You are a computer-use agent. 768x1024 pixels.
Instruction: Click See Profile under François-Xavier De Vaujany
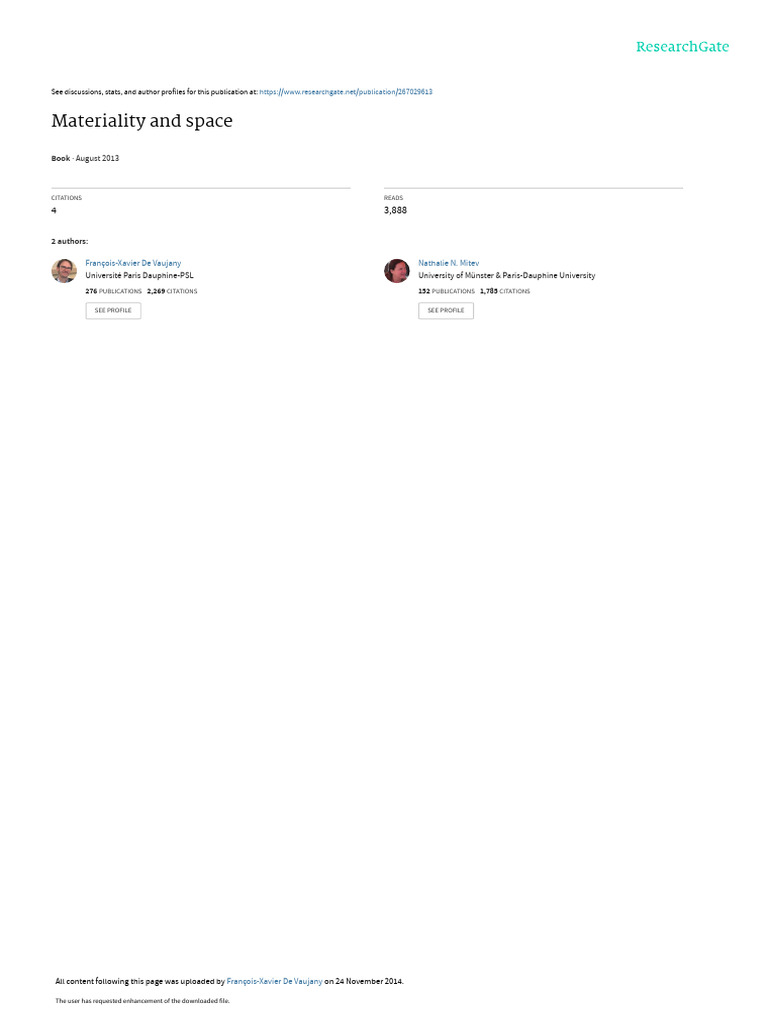113,310
